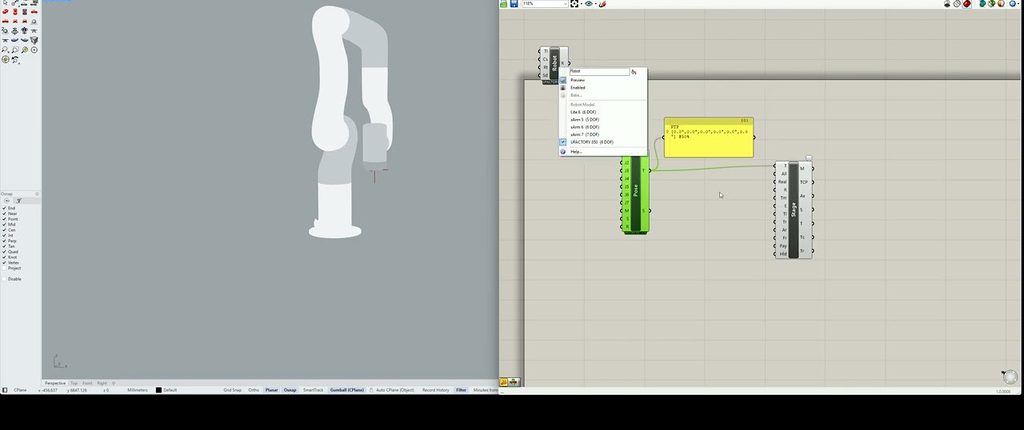Toggle SmartTrack in the status bar
This screenshot has width=1024, height=430.
click(313, 390)
